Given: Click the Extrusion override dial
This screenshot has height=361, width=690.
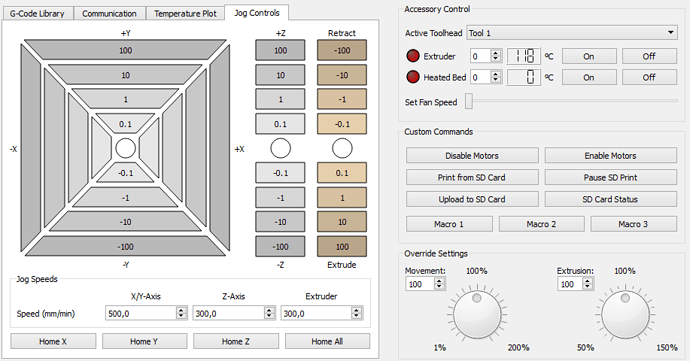Looking at the screenshot, I should [x=625, y=314].
